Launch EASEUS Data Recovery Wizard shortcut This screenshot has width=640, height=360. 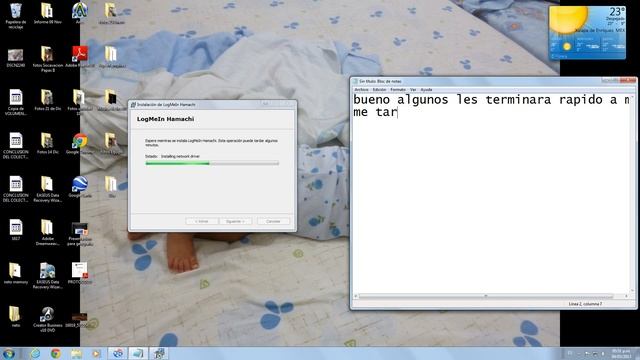47,276
